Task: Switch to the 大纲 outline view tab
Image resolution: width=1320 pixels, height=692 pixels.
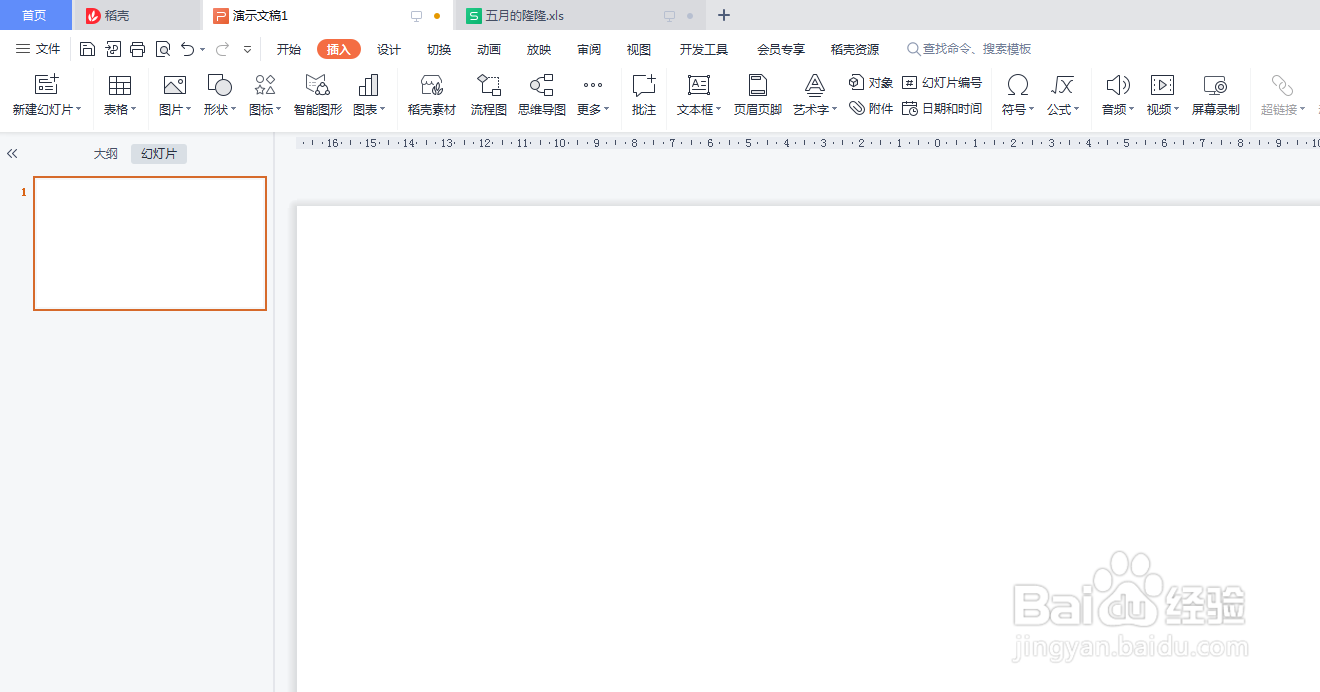Action: tap(105, 153)
